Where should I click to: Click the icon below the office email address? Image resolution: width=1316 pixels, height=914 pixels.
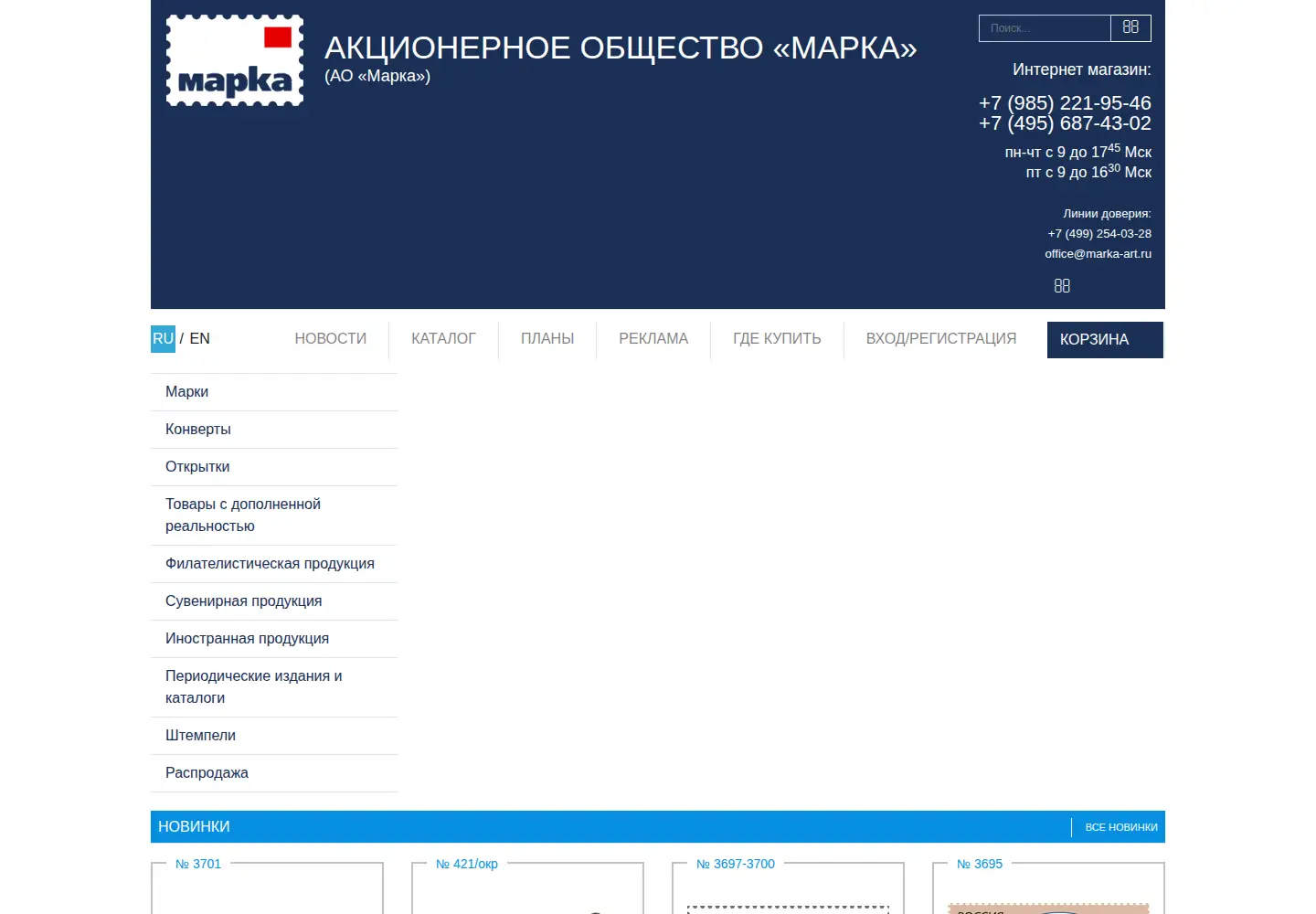coord(1062,286)
